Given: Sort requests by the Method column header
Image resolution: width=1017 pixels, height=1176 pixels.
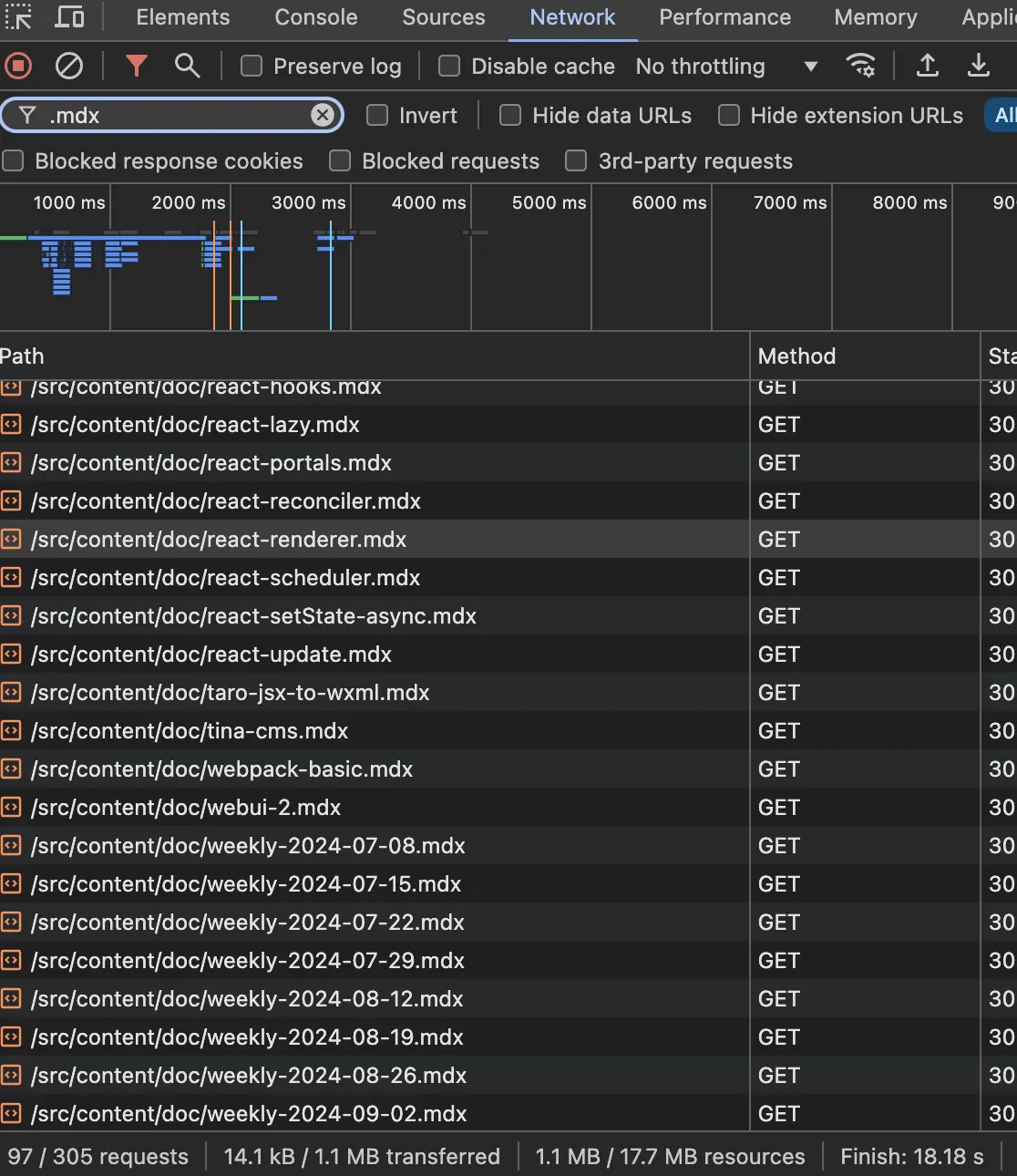Looking at the screenshot, I should point(796,356).
